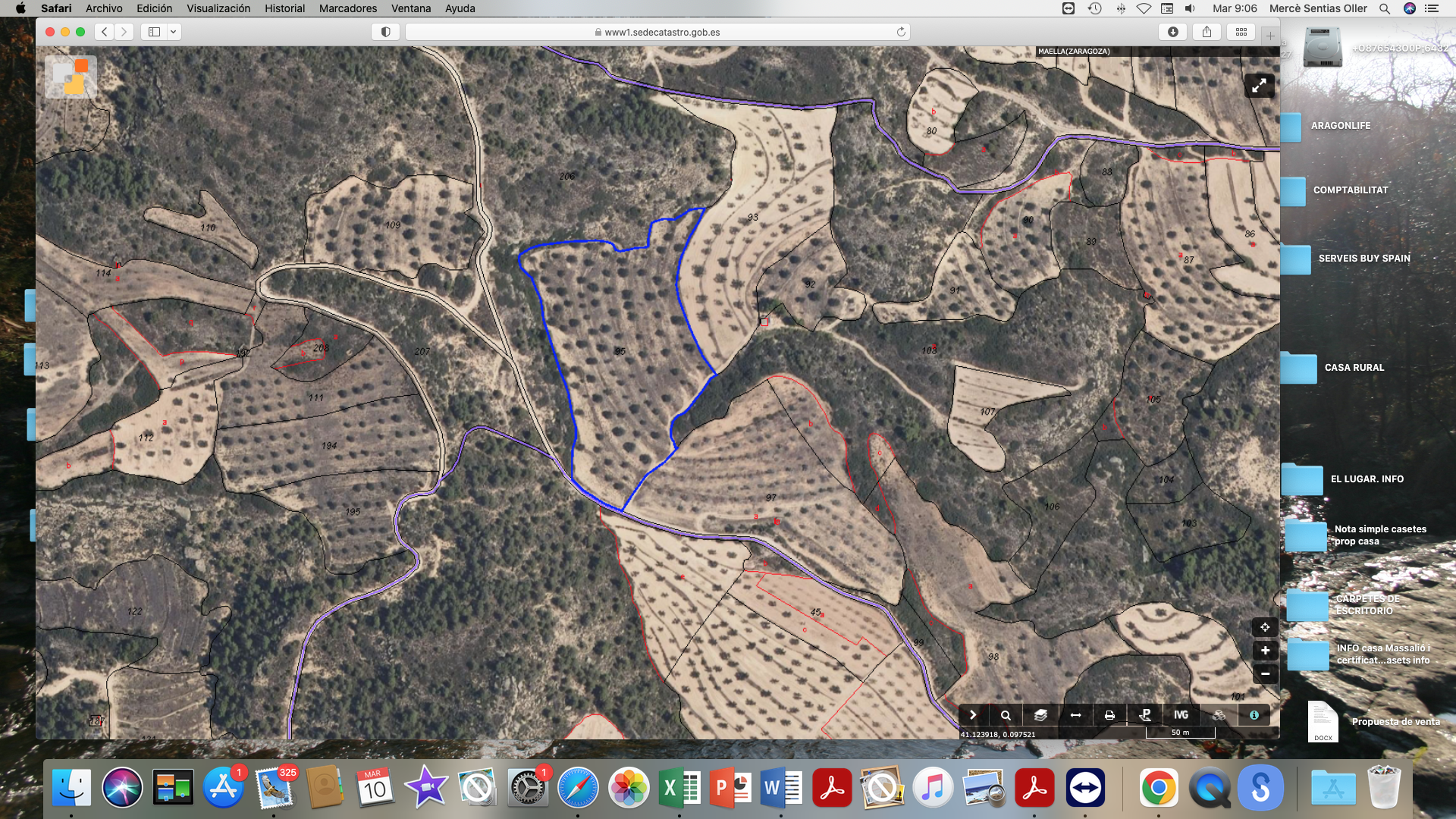Toggle Safari privacy shield icon
Screen dimensions: 1456x819
(385, 32)
